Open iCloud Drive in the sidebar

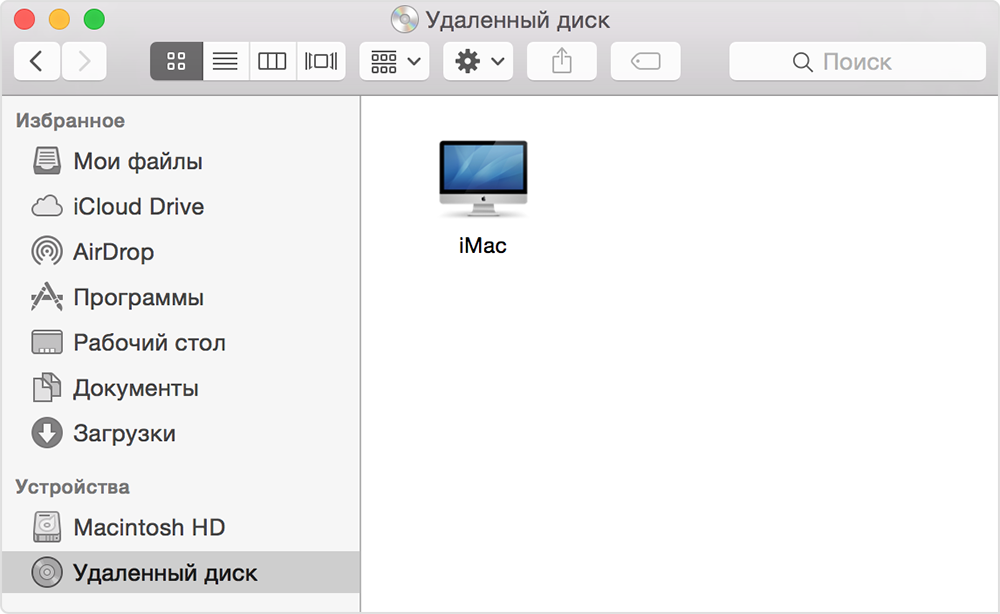click(138, 207)
